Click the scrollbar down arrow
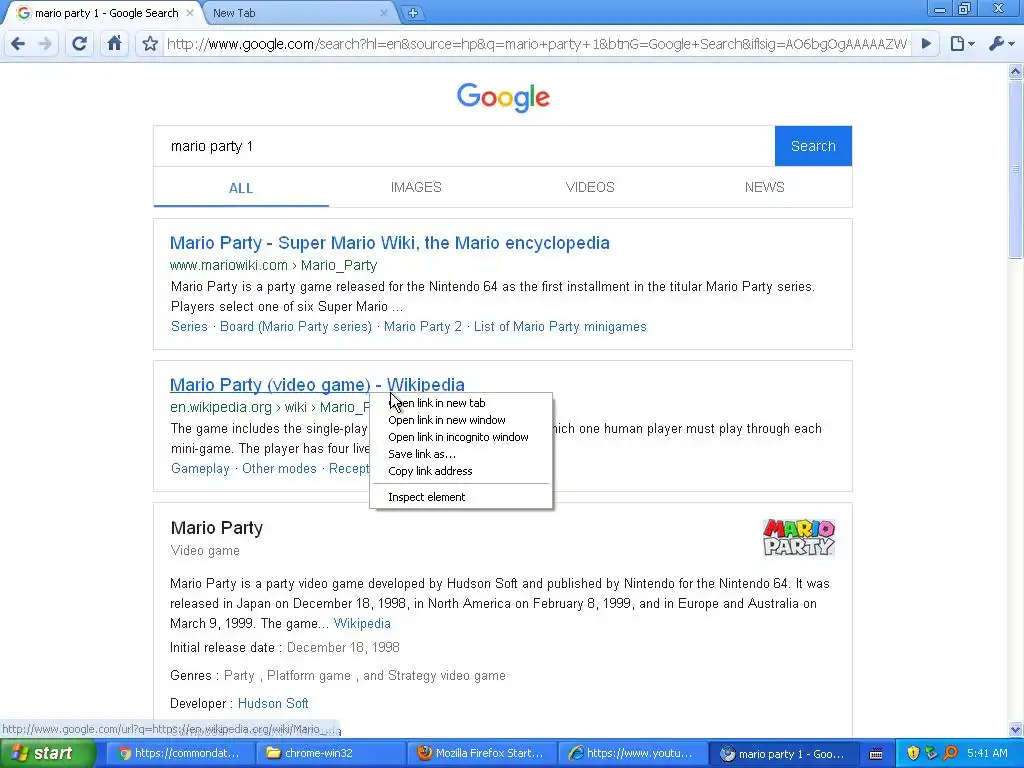The image size is (1024, 768). click(x=1016, y=729)
